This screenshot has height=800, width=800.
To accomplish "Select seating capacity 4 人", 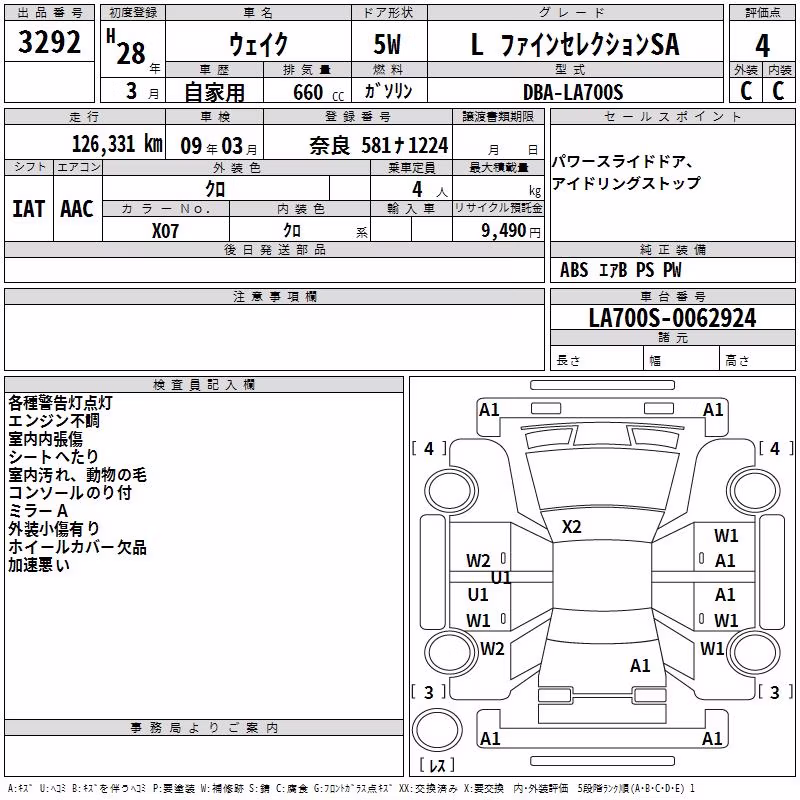I will 429,190.
